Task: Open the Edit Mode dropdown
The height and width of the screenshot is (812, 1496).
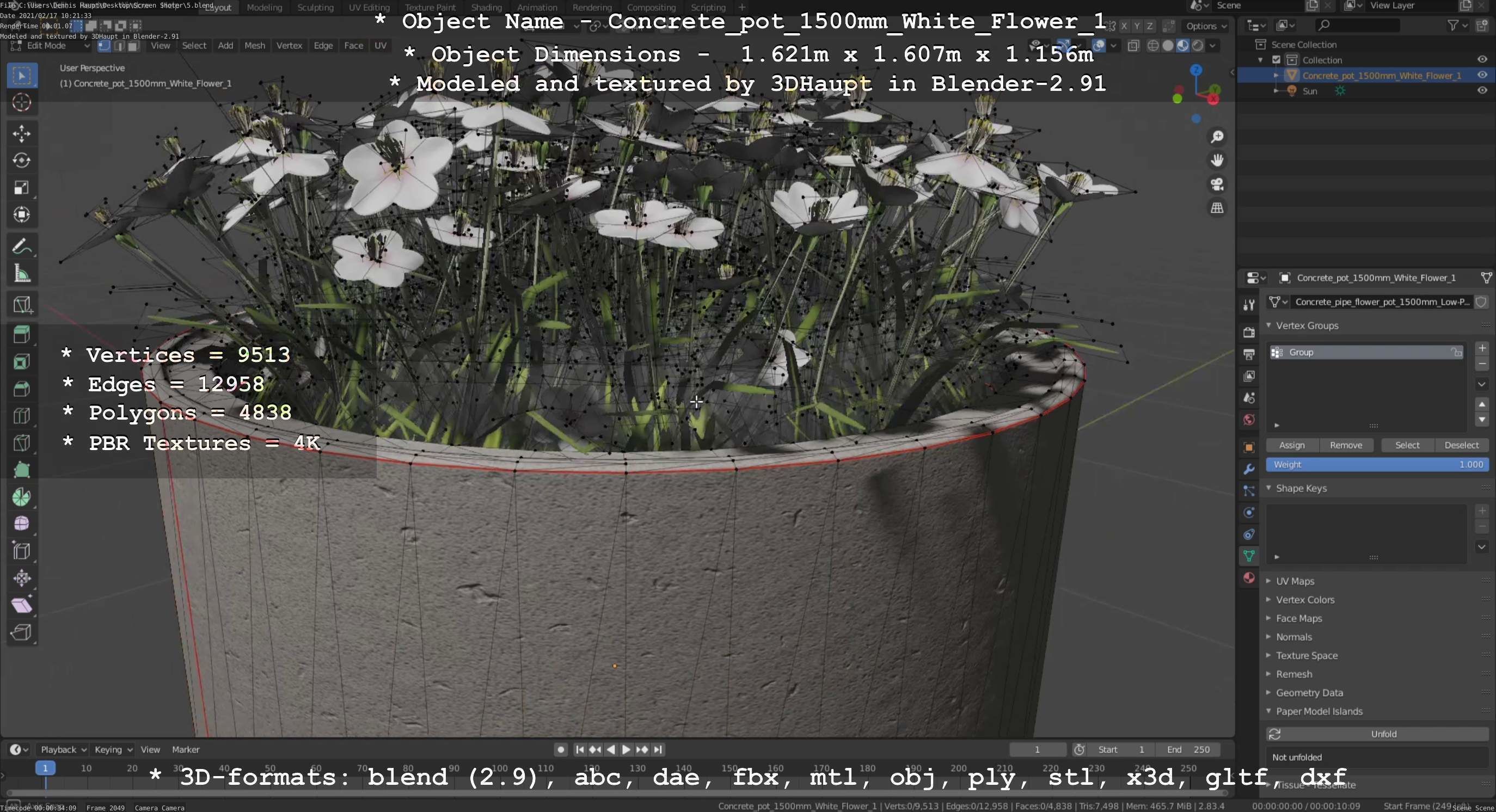Action: click(x=51, y=46)
